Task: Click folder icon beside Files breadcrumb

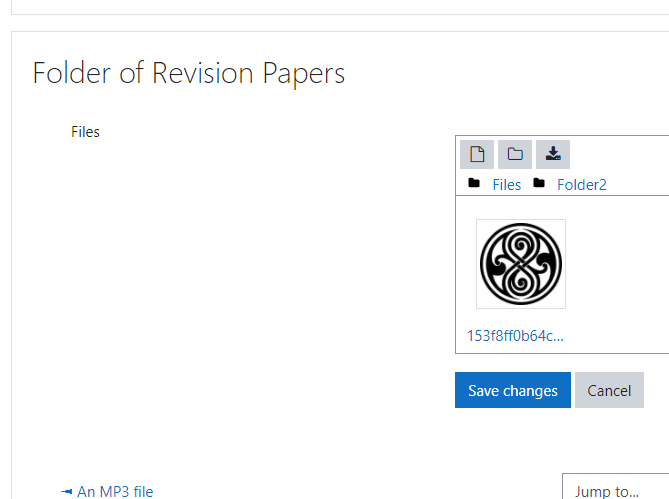Action: [474, 183]
